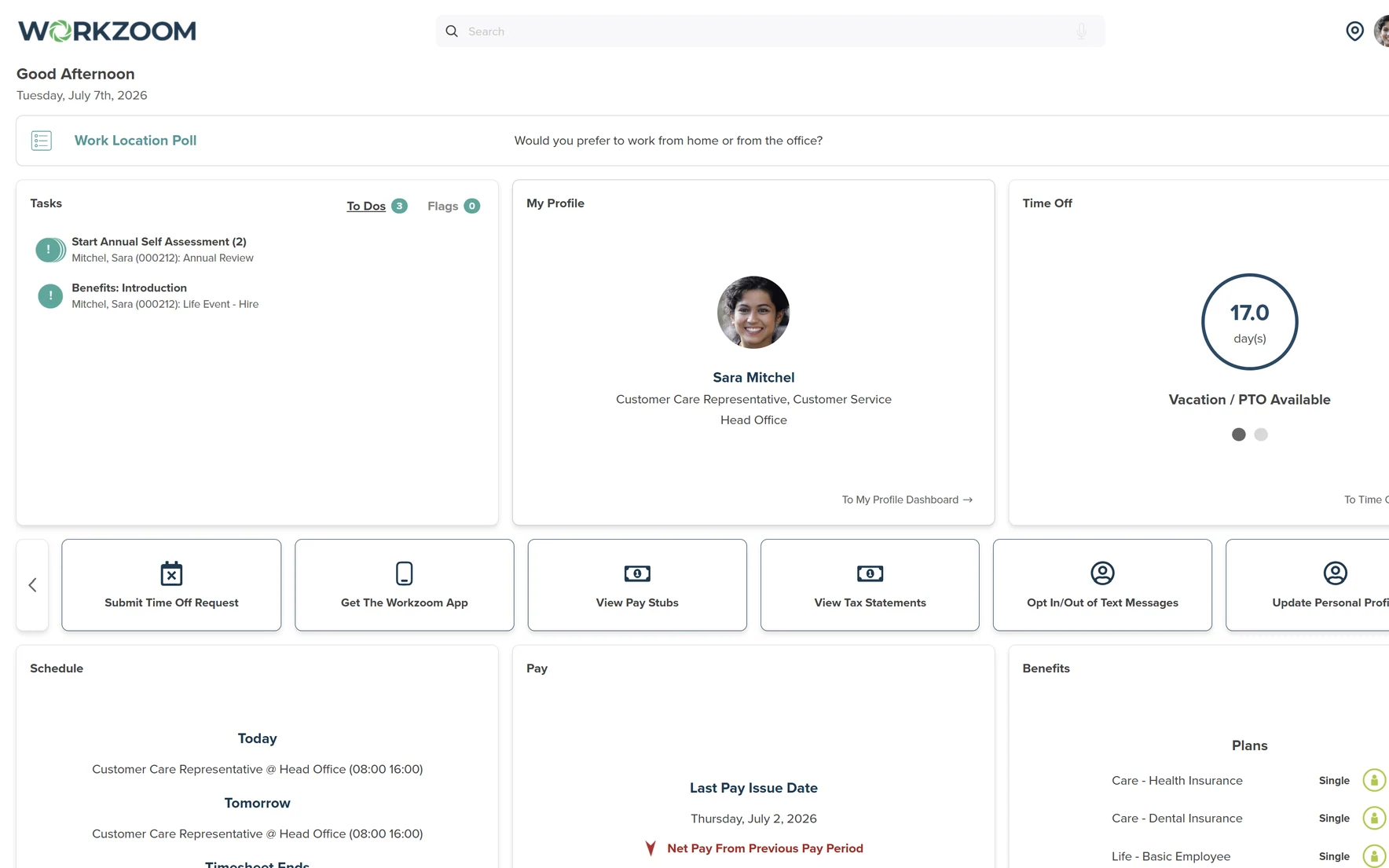Click 'Mitchel, Sara (000212): Annual Review' text
This screenshot has height=868, width=1389.
(163, 258)
